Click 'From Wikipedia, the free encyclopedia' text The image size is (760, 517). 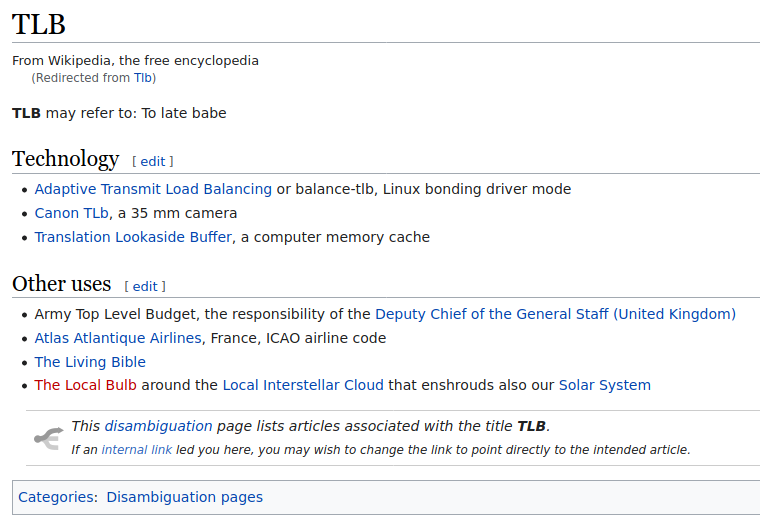pyautogui.click(x=135, y=61)
